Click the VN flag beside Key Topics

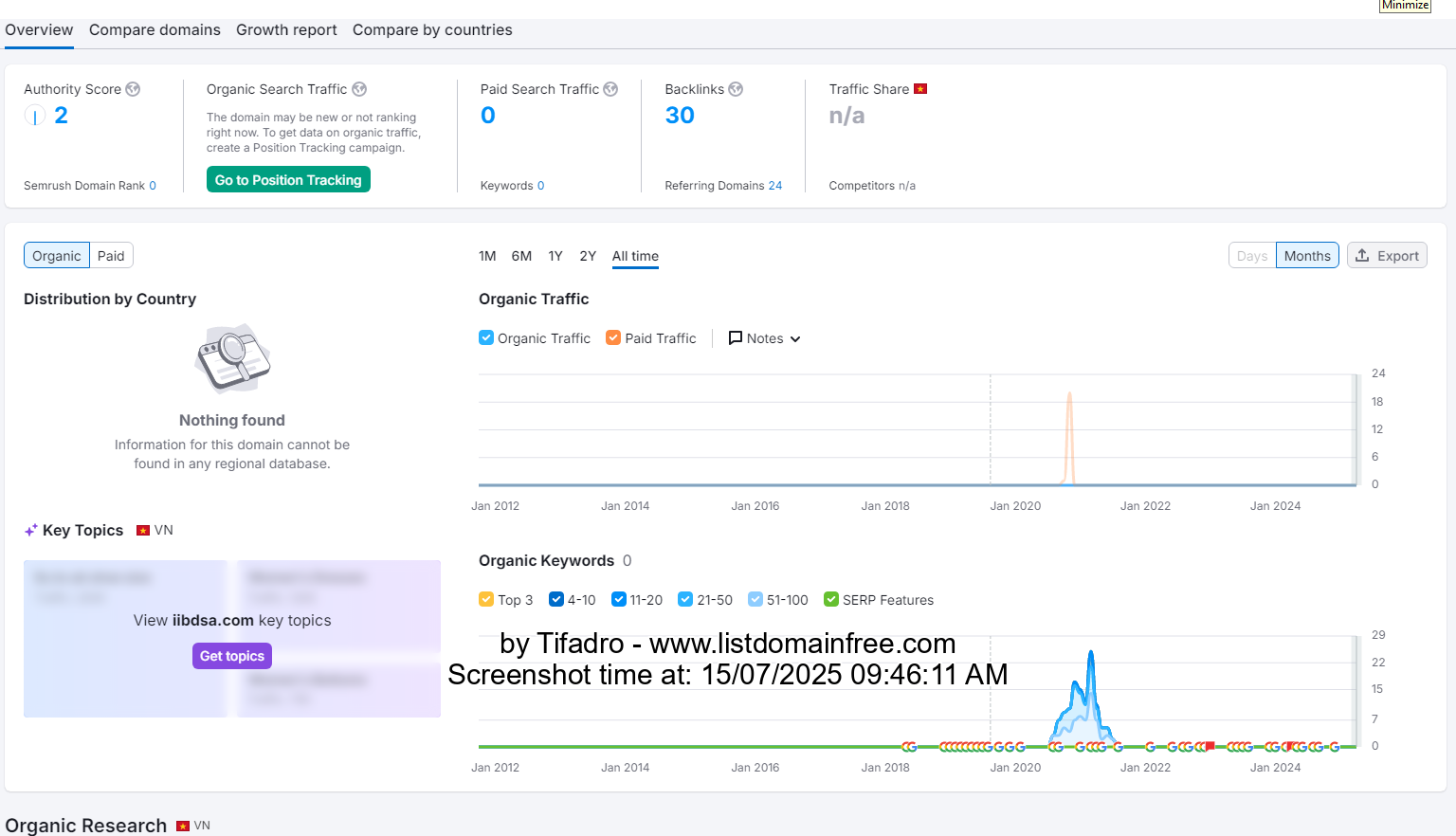(143, 531)
